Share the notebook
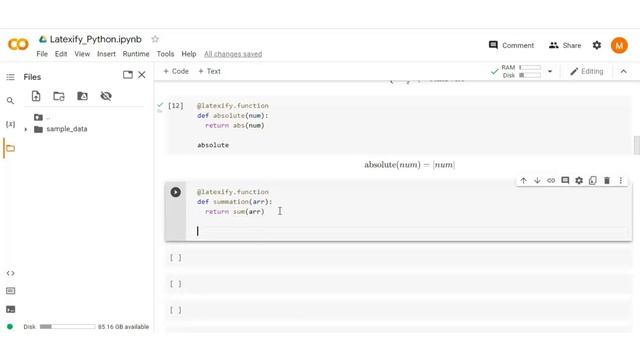This screenshot has height=360, width=640. point(565,45)
